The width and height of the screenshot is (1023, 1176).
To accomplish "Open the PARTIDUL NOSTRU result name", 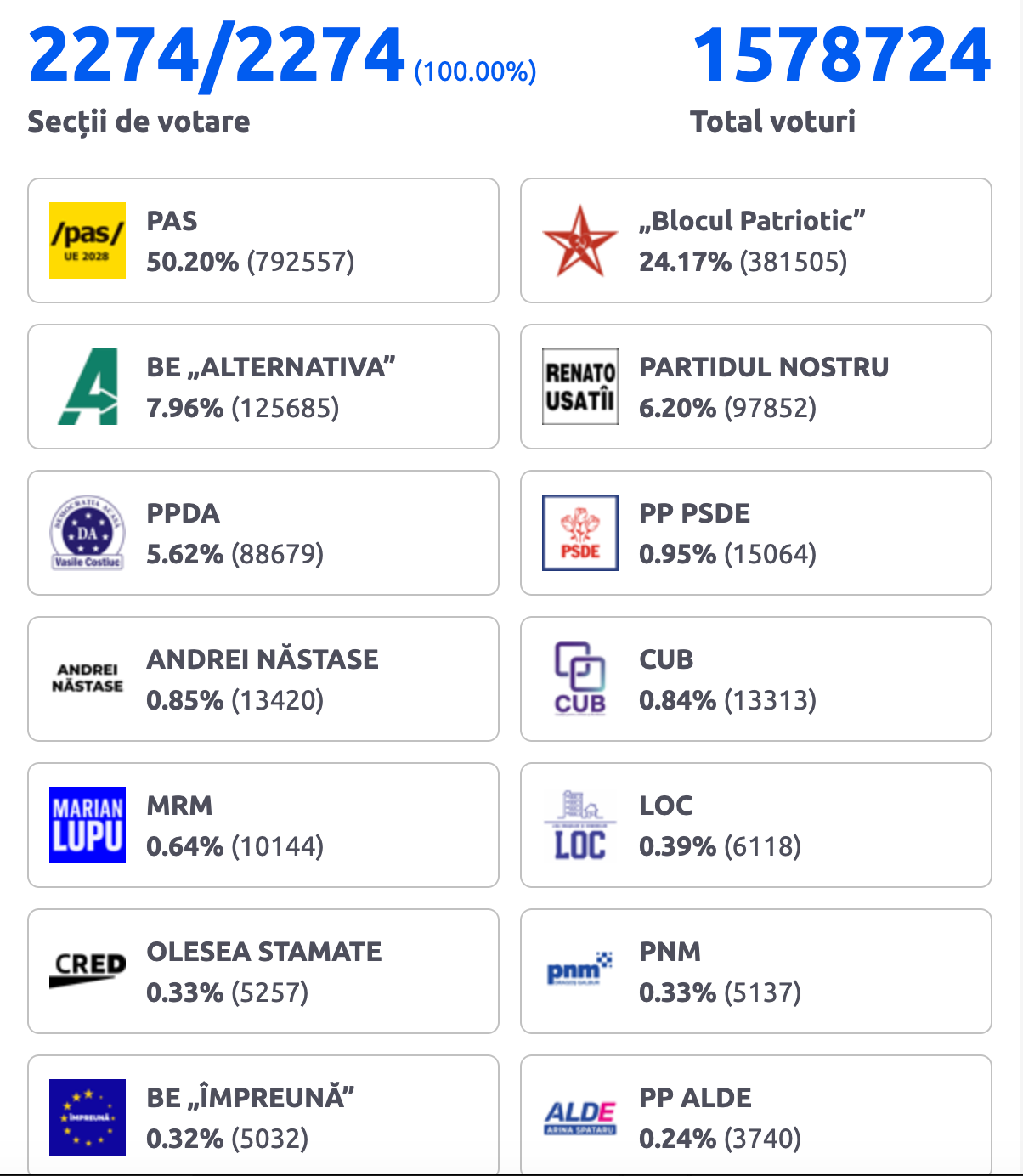I will click(764, 367).
